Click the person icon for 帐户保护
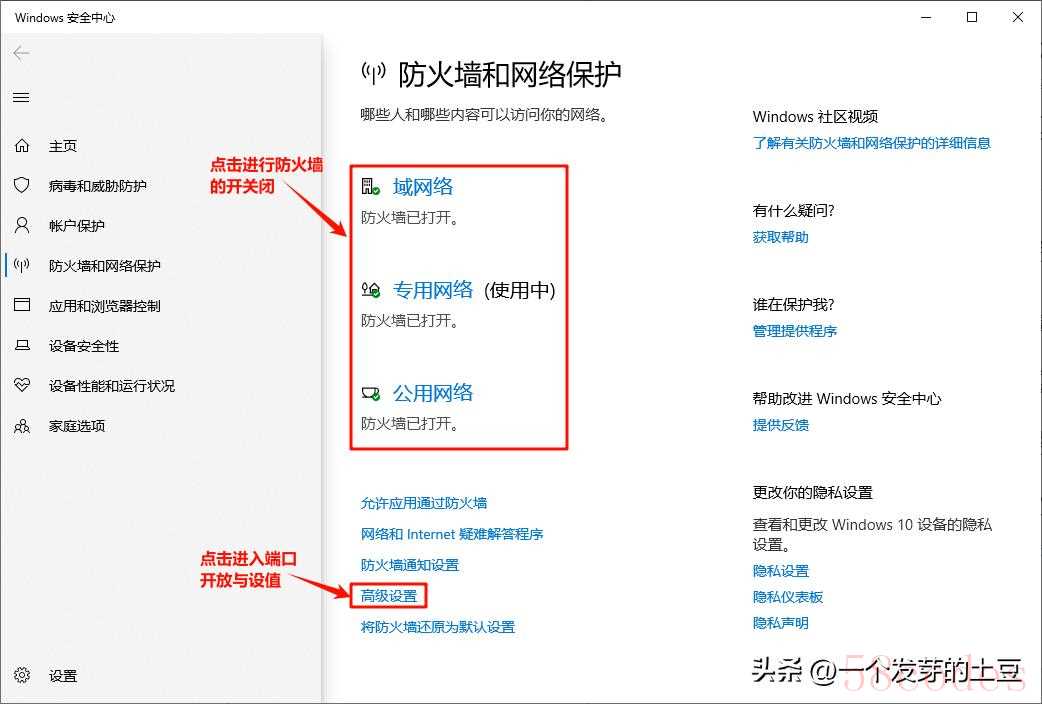The height and width of the screenshot is (704, 1042). coord(22,225)
